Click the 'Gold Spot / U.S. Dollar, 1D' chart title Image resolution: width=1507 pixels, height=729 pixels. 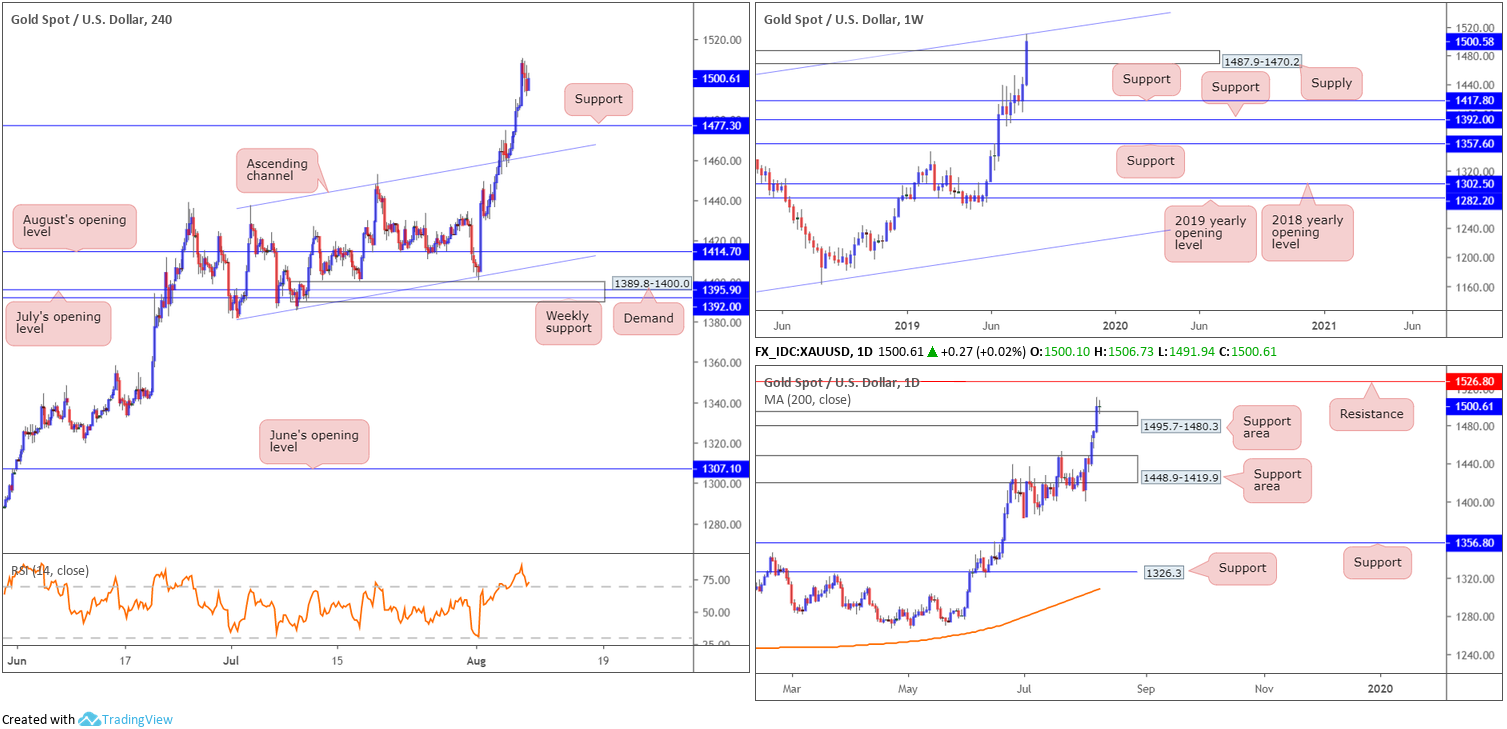[x=841, y=382]
